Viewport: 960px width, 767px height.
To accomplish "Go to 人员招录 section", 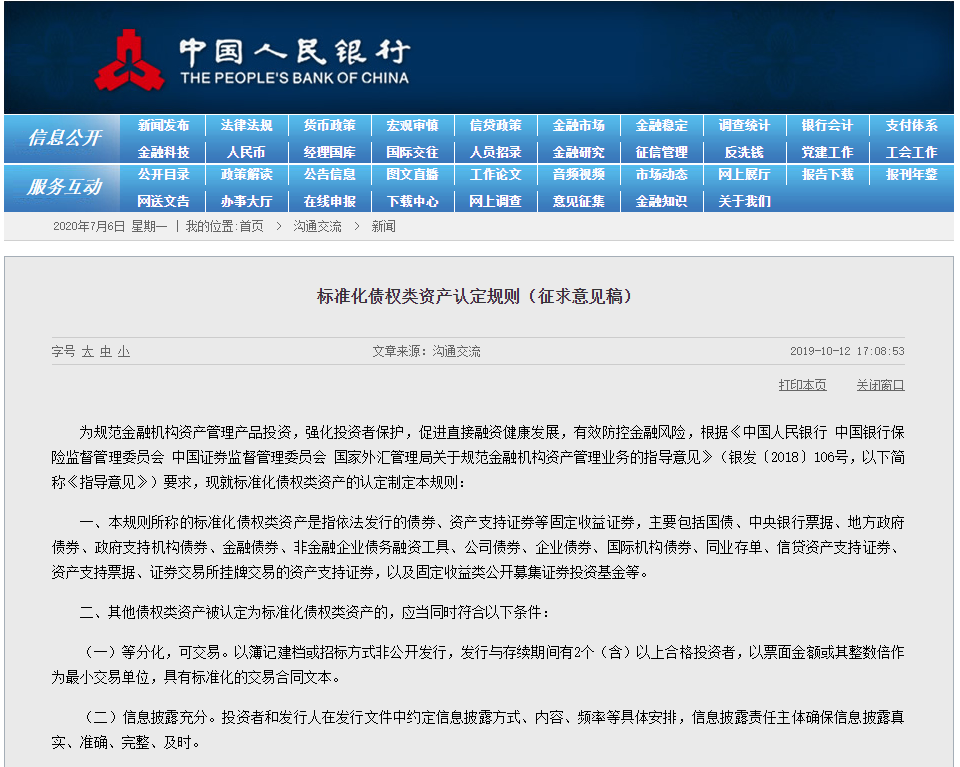I will click(496, 152).
